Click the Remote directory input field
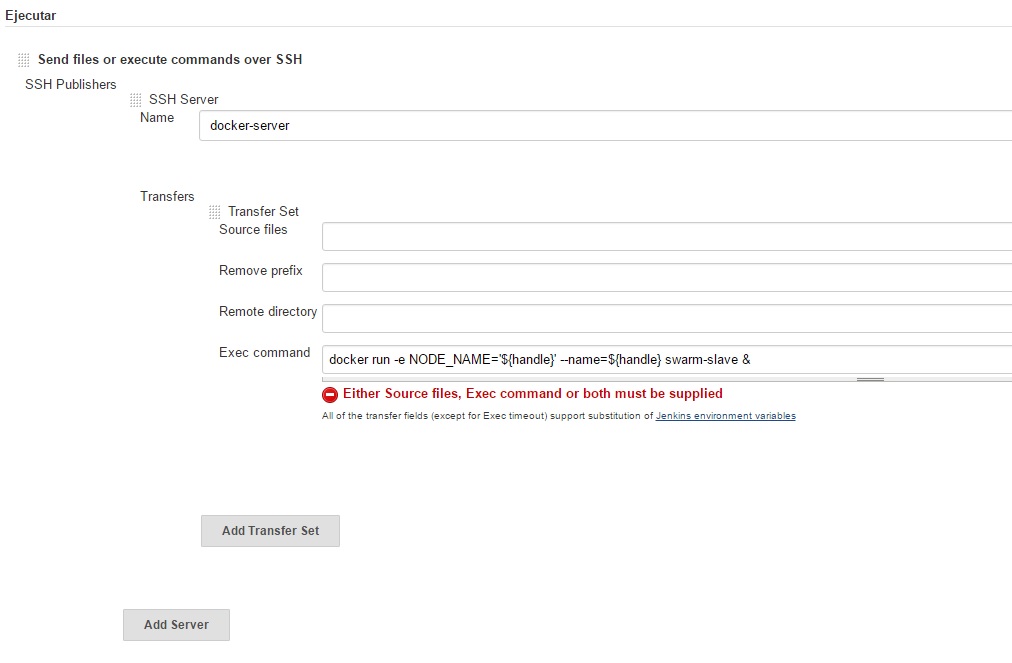The width and height of the screenshot is (1012, 663). click(667, 318)
